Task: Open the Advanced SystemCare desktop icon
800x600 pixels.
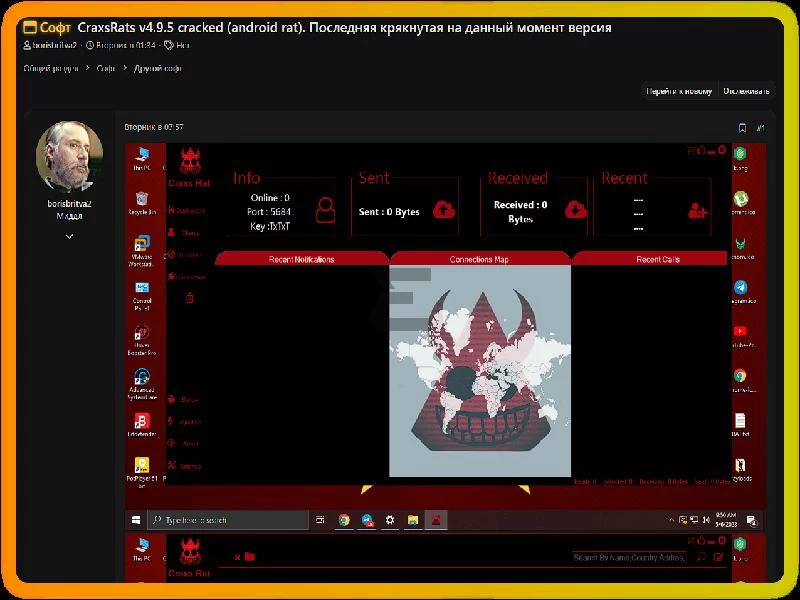Action: coord(142,384)
